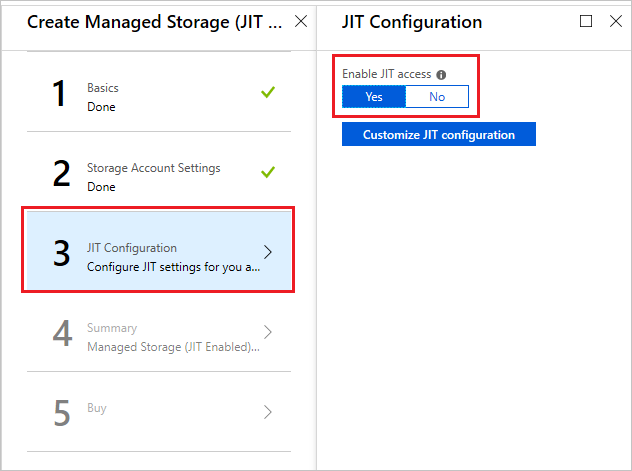
Task: Click Customize JIT configuration button
Action: tap(438, 135)
